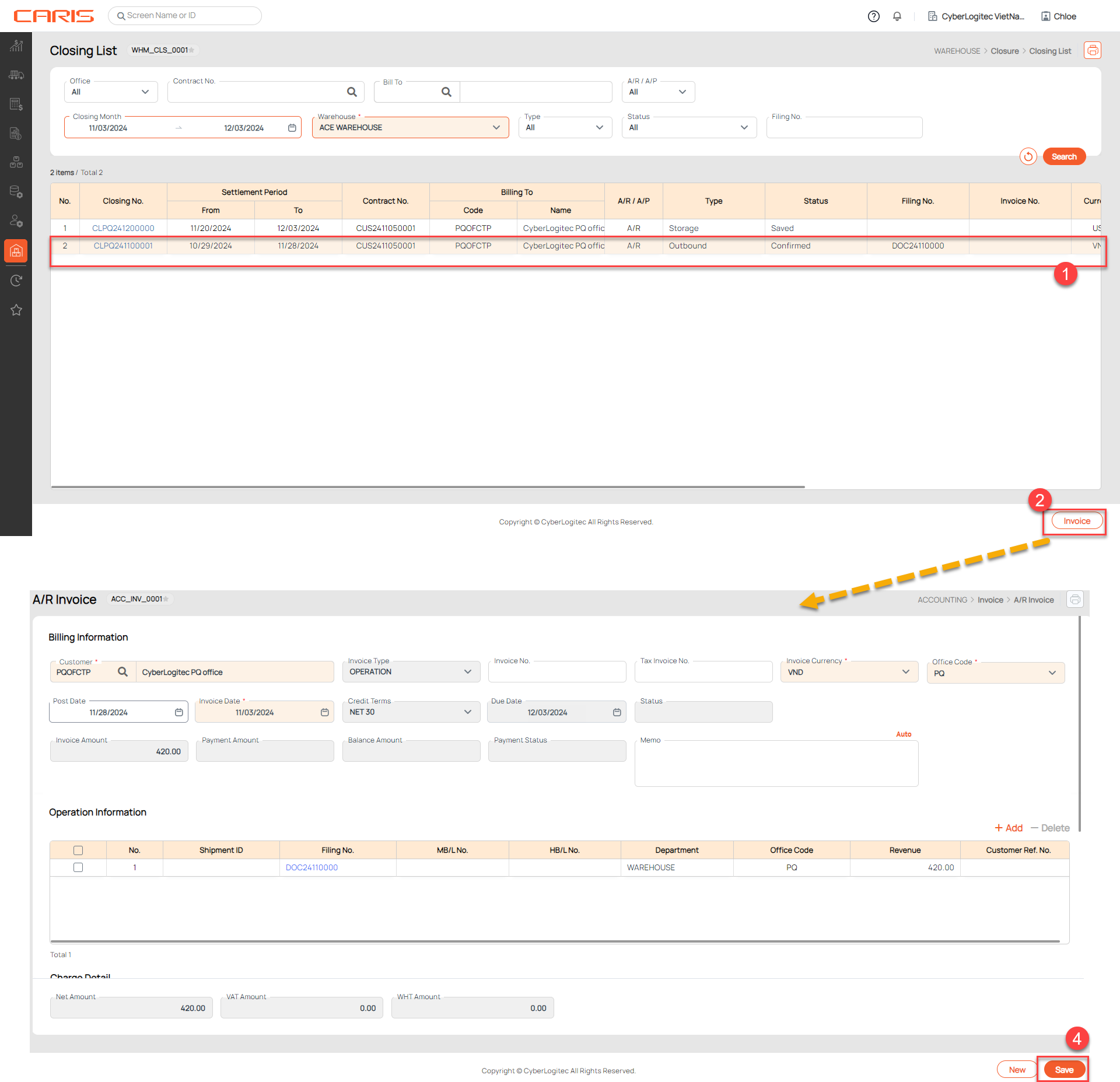1120x1082 pixels.
Task: Open the Closing Month calendar icon
Action: [x=292, y=128]
